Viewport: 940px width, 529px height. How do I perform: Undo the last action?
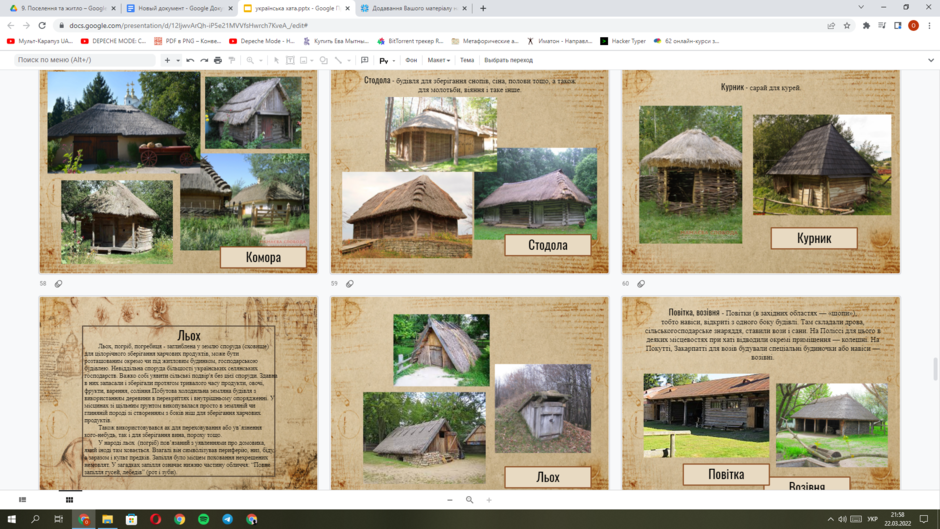[x=190, y=60]
